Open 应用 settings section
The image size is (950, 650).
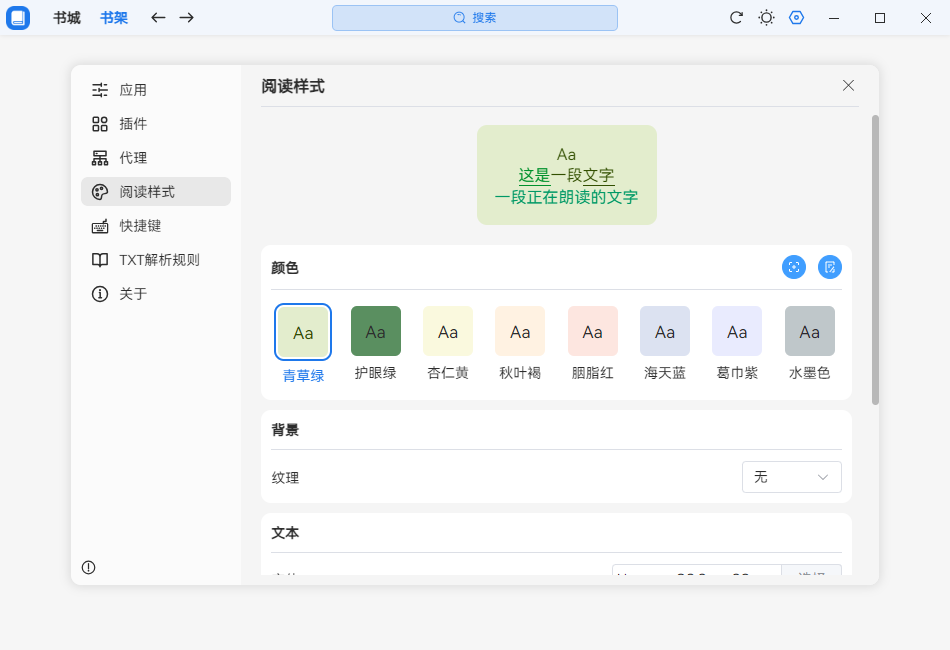coord(156,90)
